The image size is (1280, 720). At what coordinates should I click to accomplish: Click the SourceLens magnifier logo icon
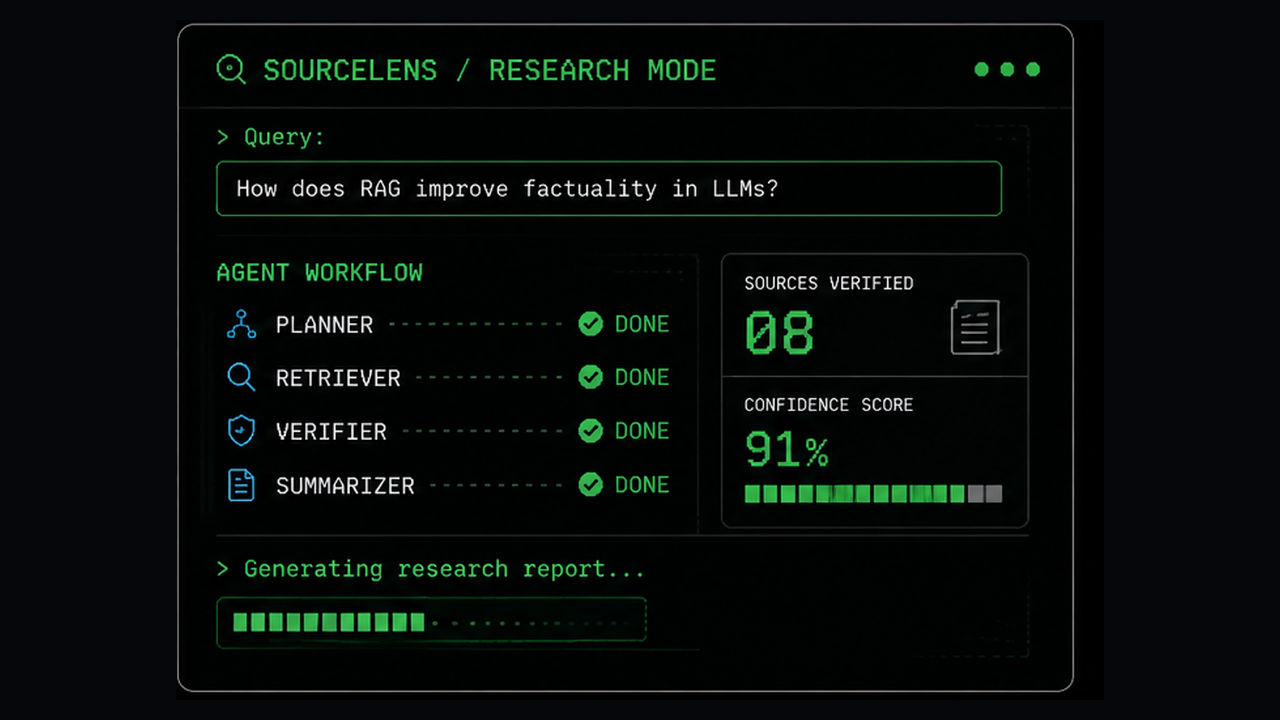tap(231, 69)
